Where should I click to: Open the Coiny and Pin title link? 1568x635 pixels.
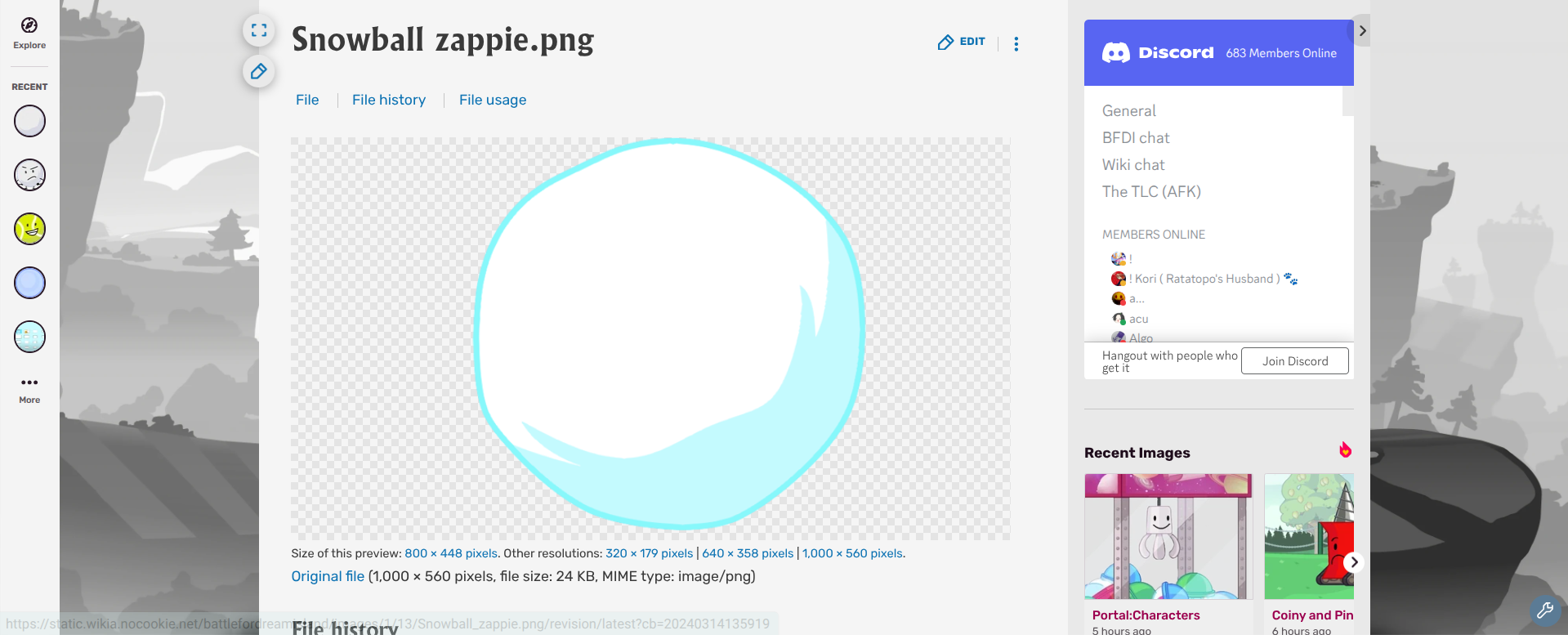1312,615
